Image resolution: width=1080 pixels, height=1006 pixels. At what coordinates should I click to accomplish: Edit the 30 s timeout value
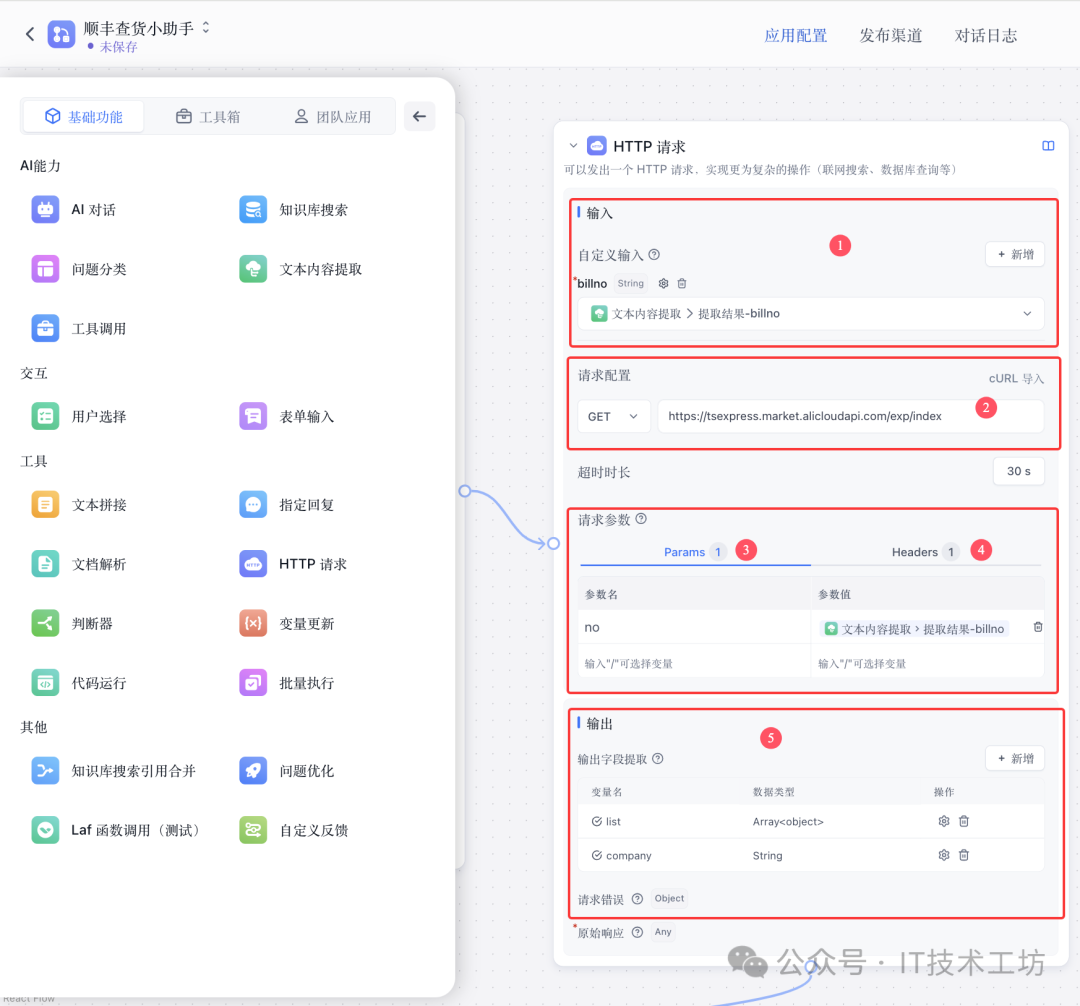(x=1019, y=471)
